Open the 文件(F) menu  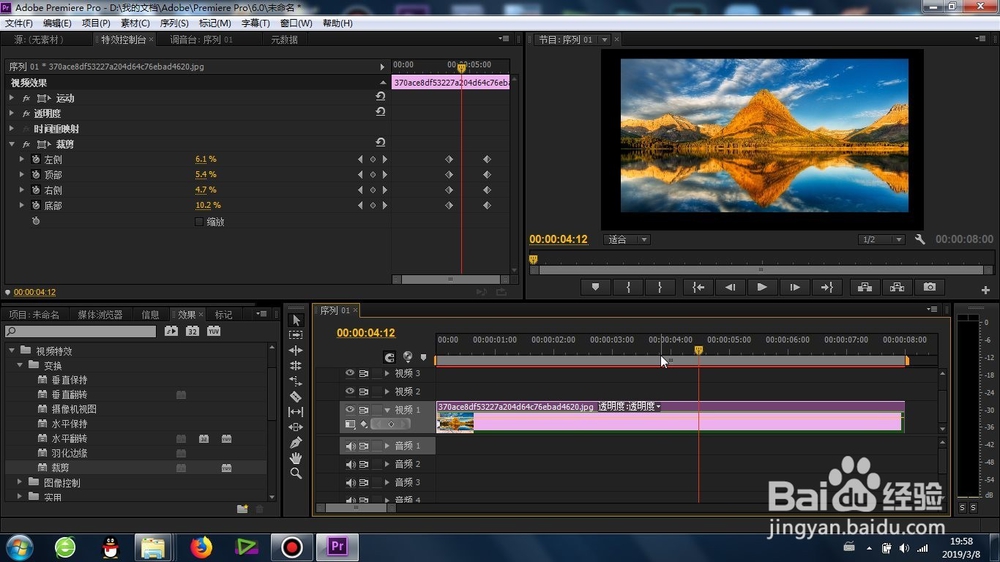pos(19,23)
